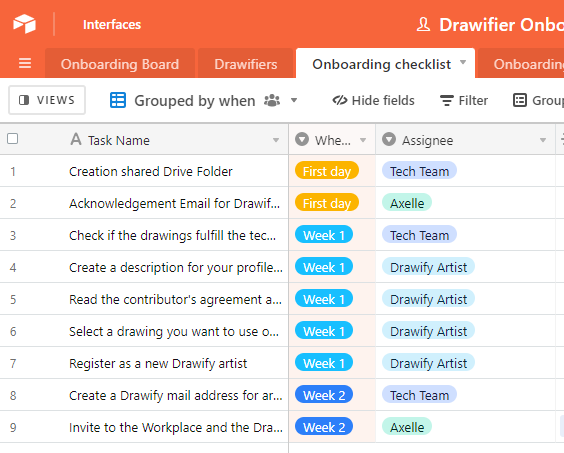This screenshot has width=564, height=453.
Task: Click the Airtable box logo
Action: (24, 24)
